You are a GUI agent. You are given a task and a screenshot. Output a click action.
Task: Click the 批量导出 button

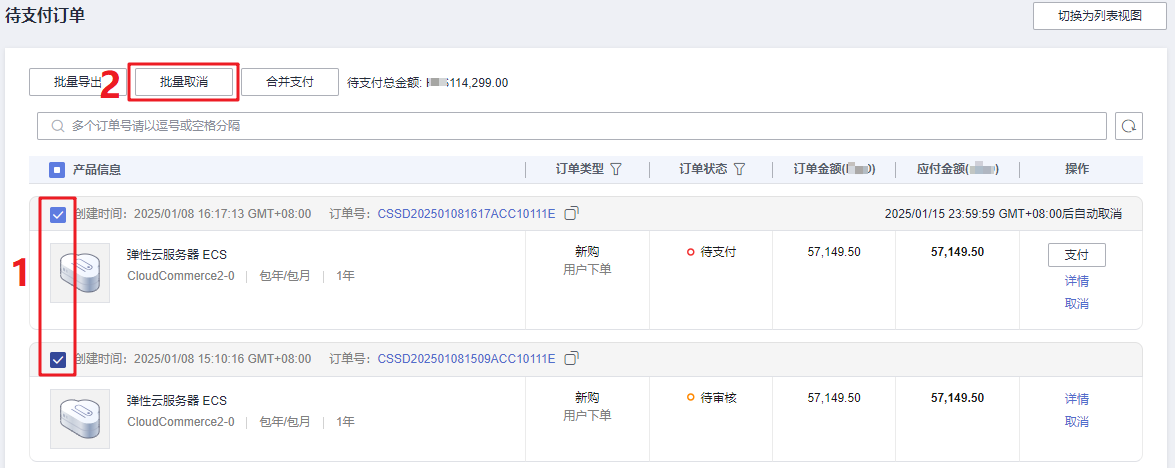78,82
